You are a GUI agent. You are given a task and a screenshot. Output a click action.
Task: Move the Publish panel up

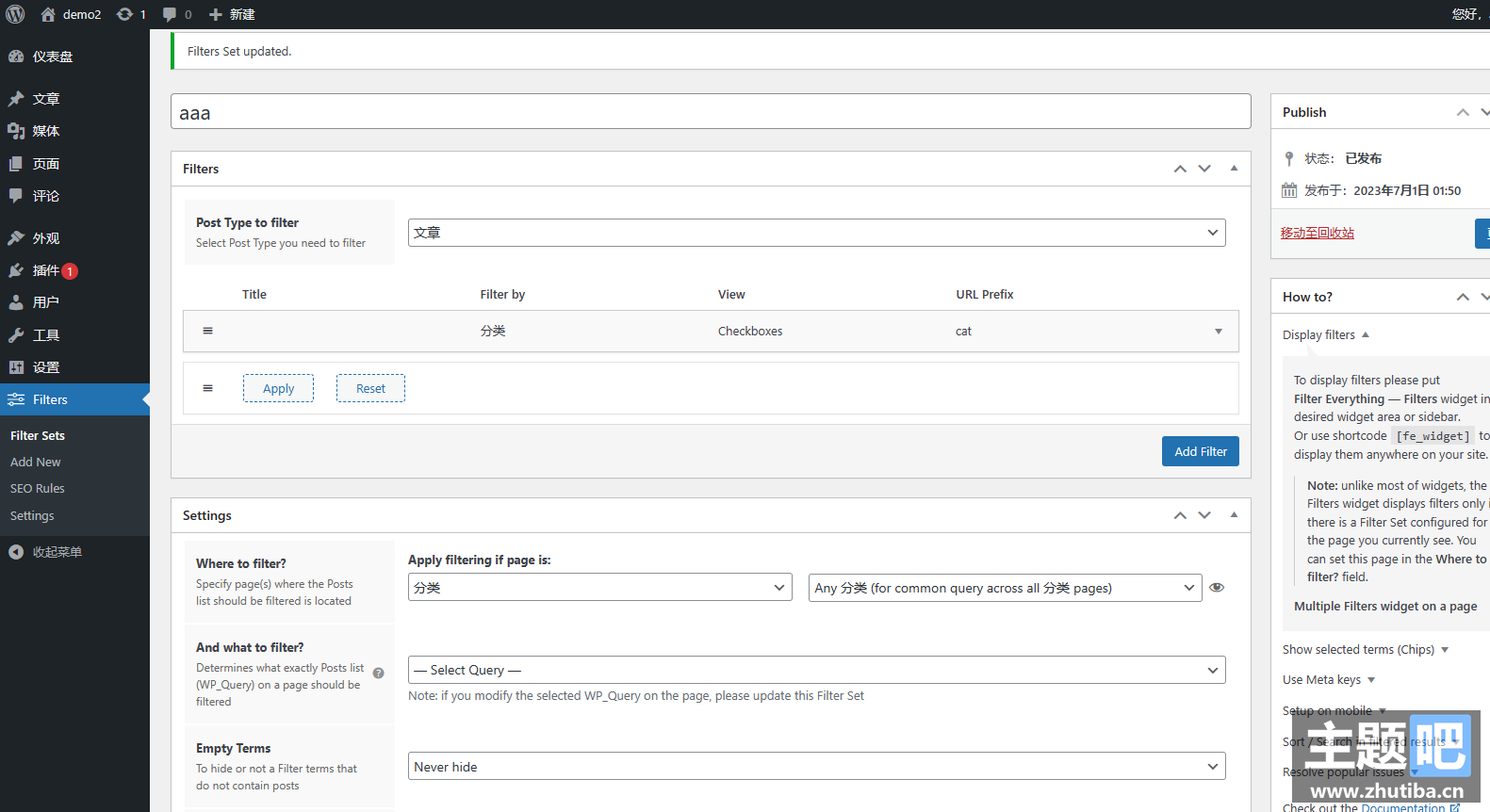1463,112
